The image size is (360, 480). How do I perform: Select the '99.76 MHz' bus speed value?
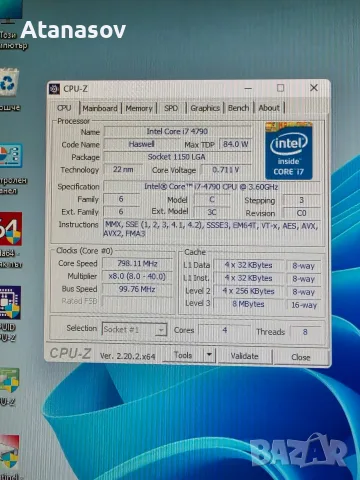pyautogui.click(x=137, y=289)
